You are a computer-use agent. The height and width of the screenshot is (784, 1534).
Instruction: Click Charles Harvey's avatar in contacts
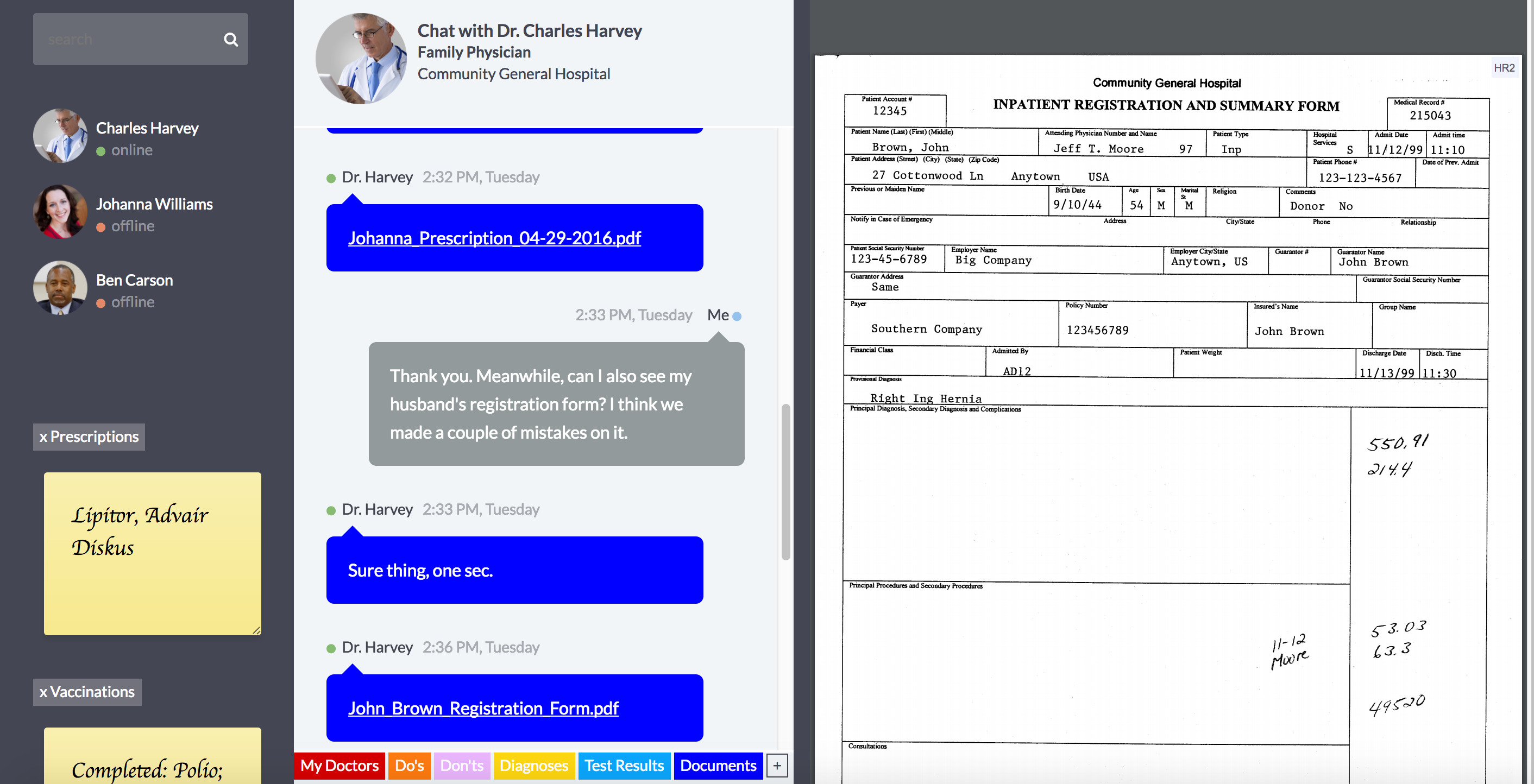click(x=60, y=136)
